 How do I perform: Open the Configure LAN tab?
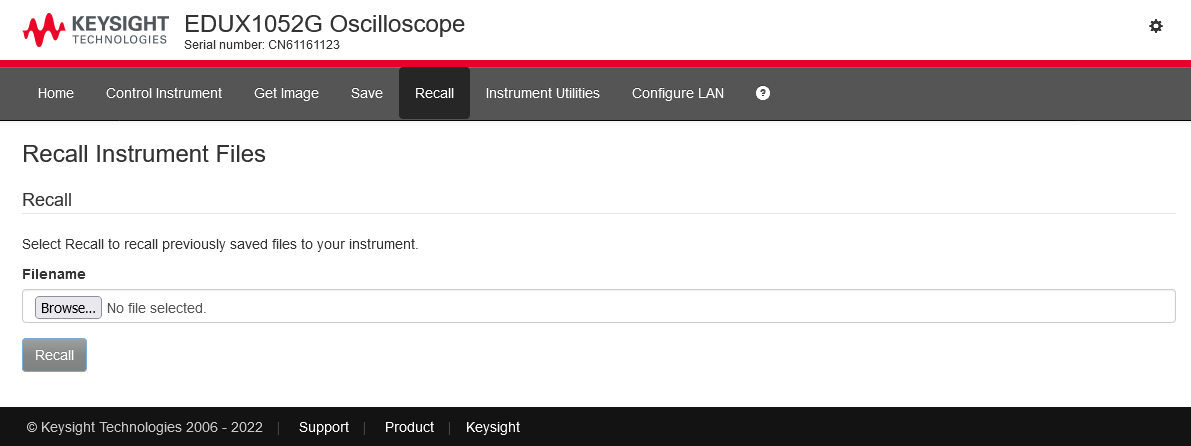click(678, 93)
